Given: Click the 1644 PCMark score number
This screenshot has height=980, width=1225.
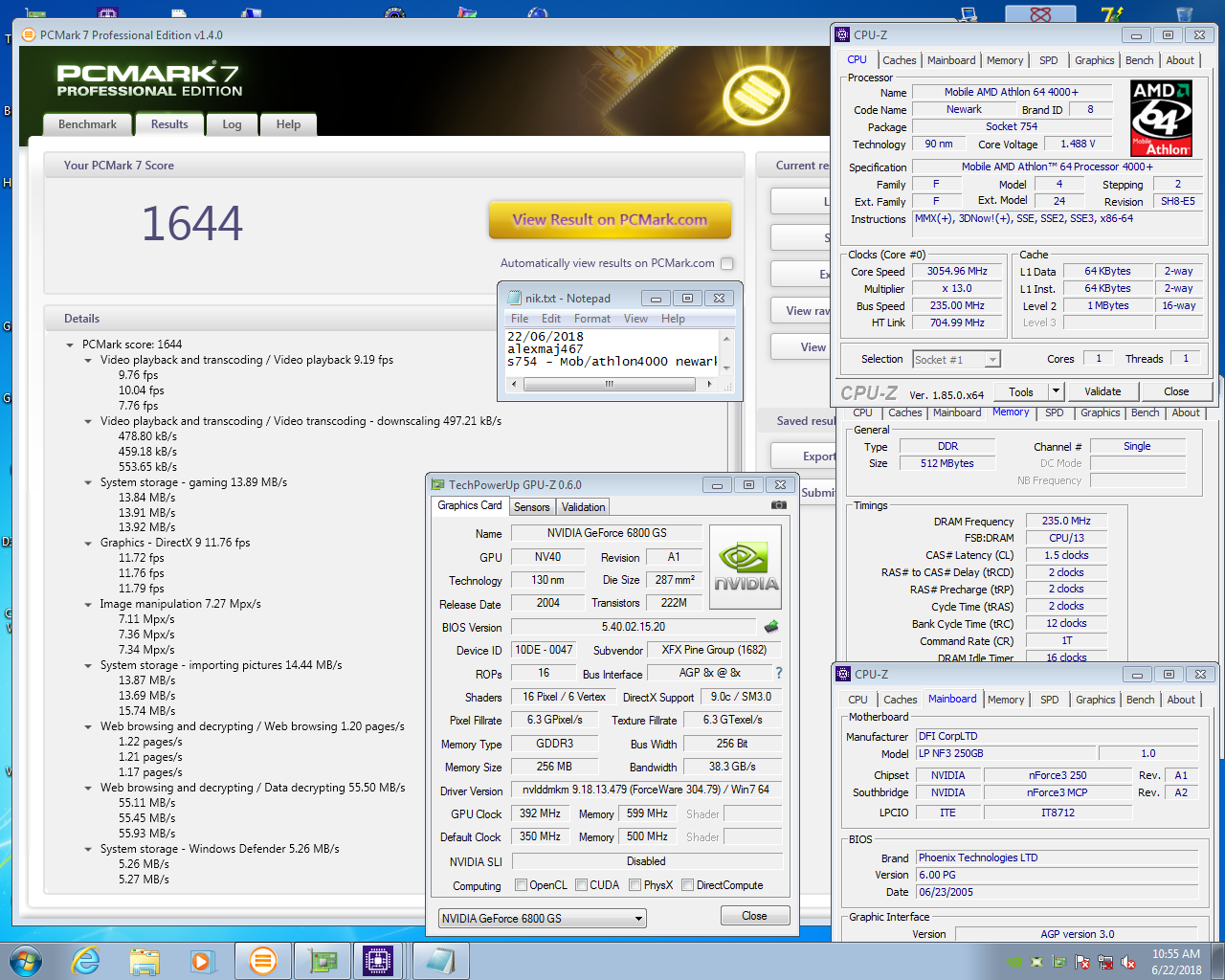Looking at the screenshot, I should pyautogui.click(x=192, y=224).
